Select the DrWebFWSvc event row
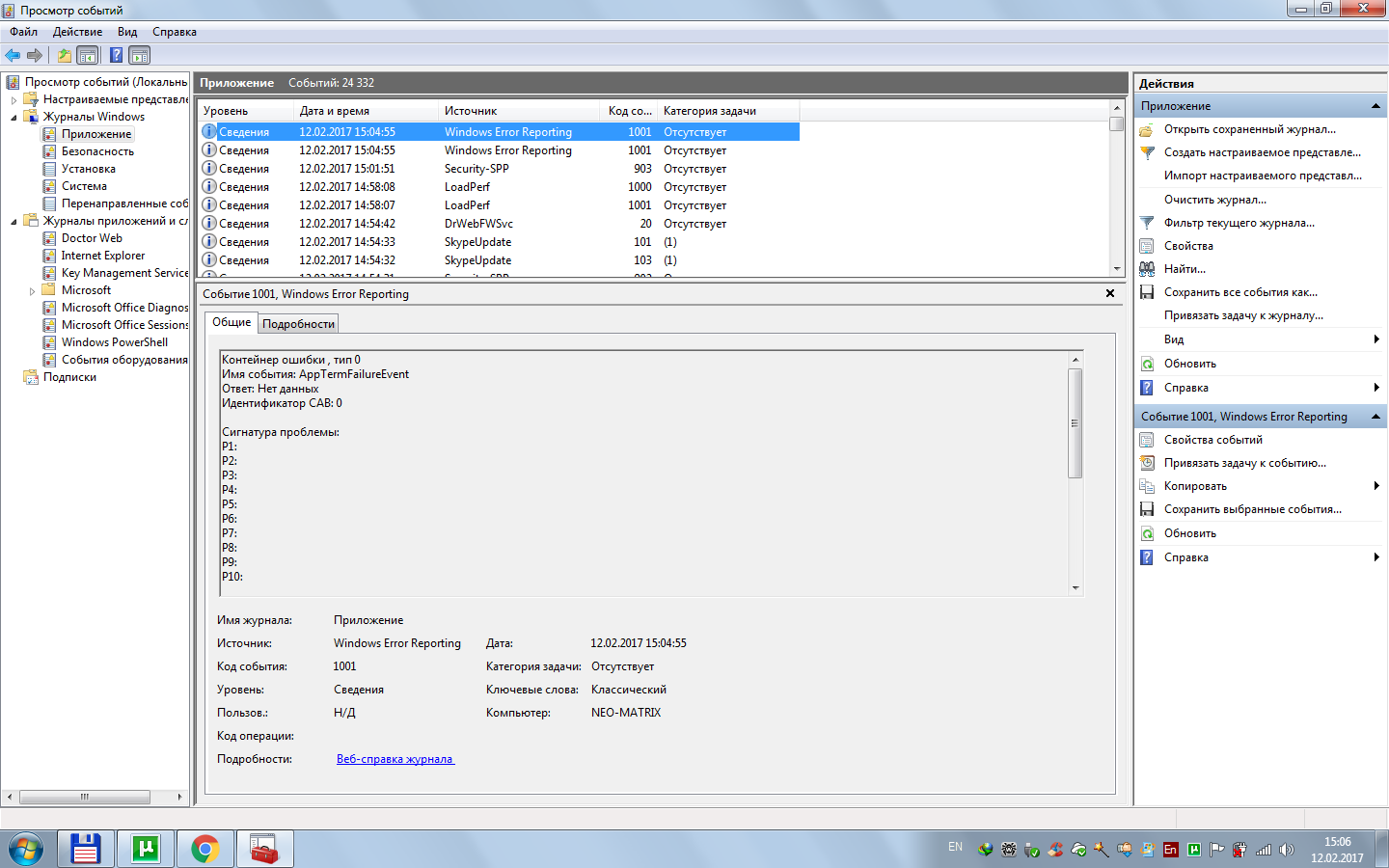The width and height of the screenshot is (1389, 868). 500,224
